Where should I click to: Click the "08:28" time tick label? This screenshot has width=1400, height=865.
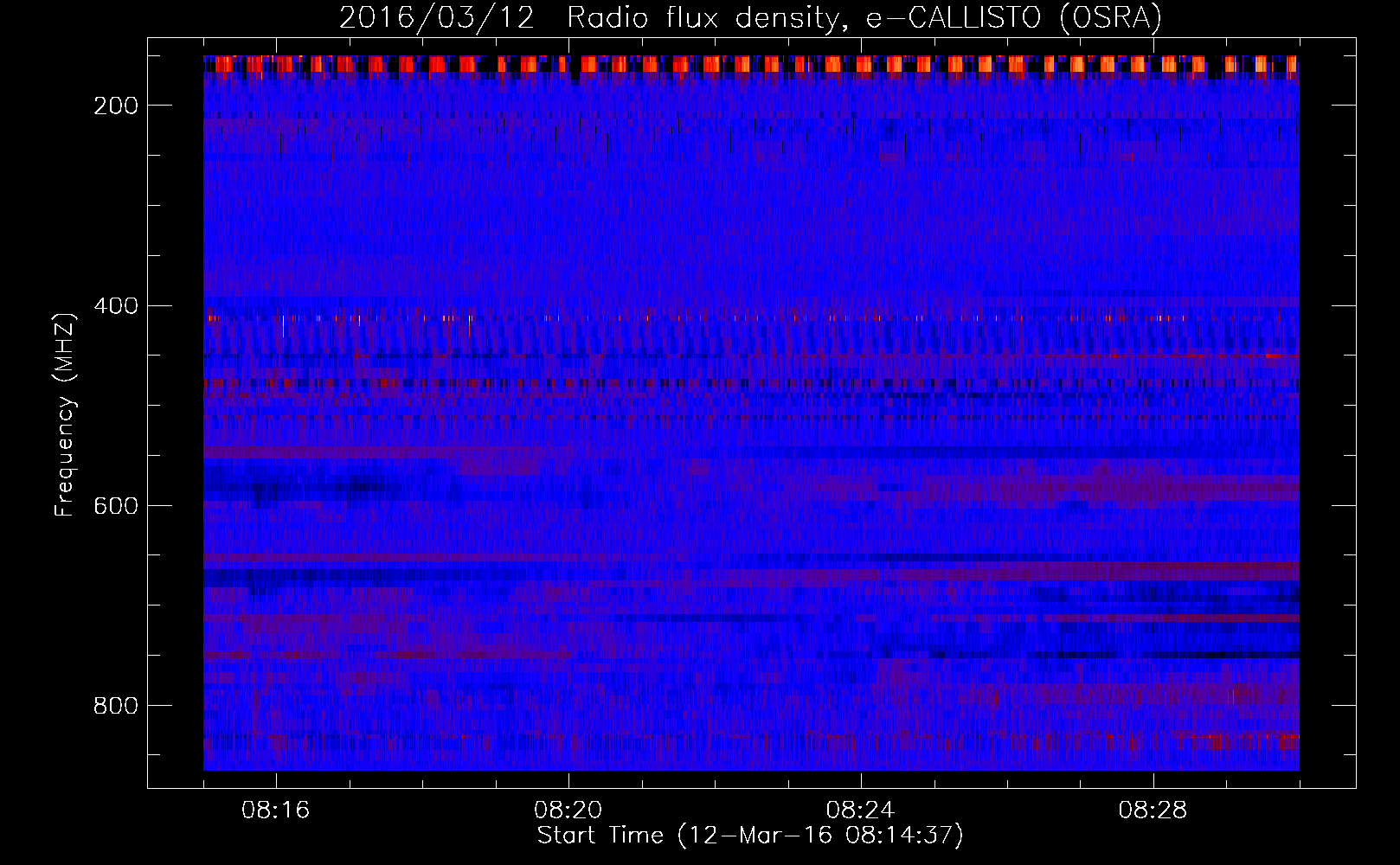click(x=1153, y=811)
